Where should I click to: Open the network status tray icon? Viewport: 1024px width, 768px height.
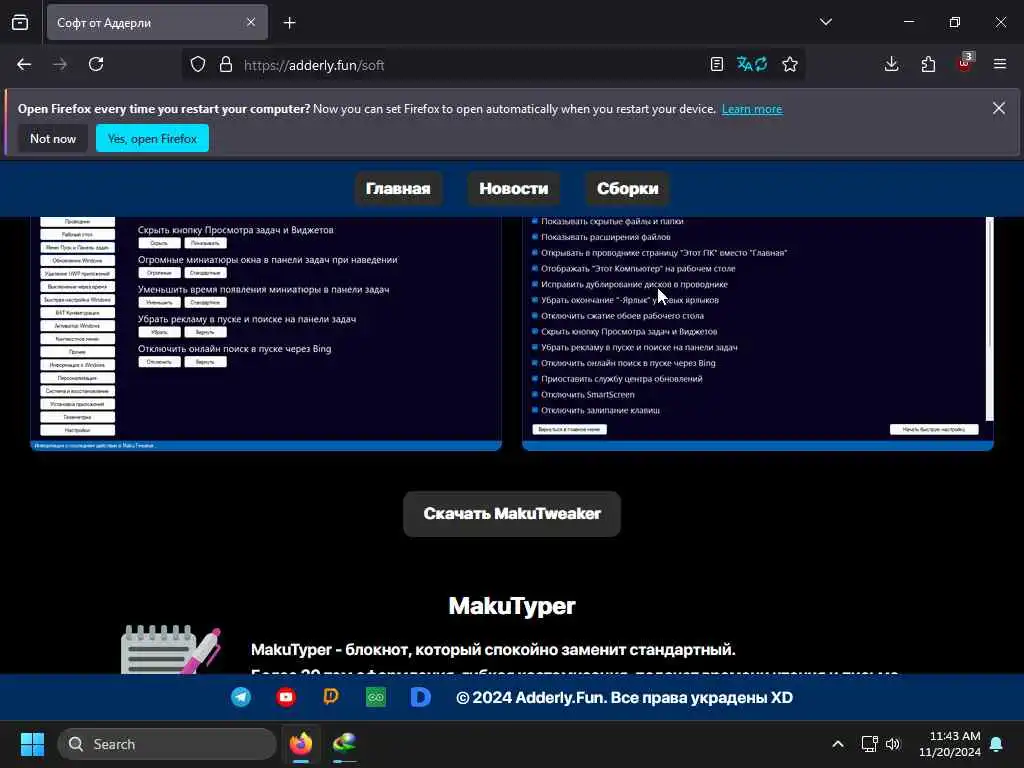tap(869, 744)
